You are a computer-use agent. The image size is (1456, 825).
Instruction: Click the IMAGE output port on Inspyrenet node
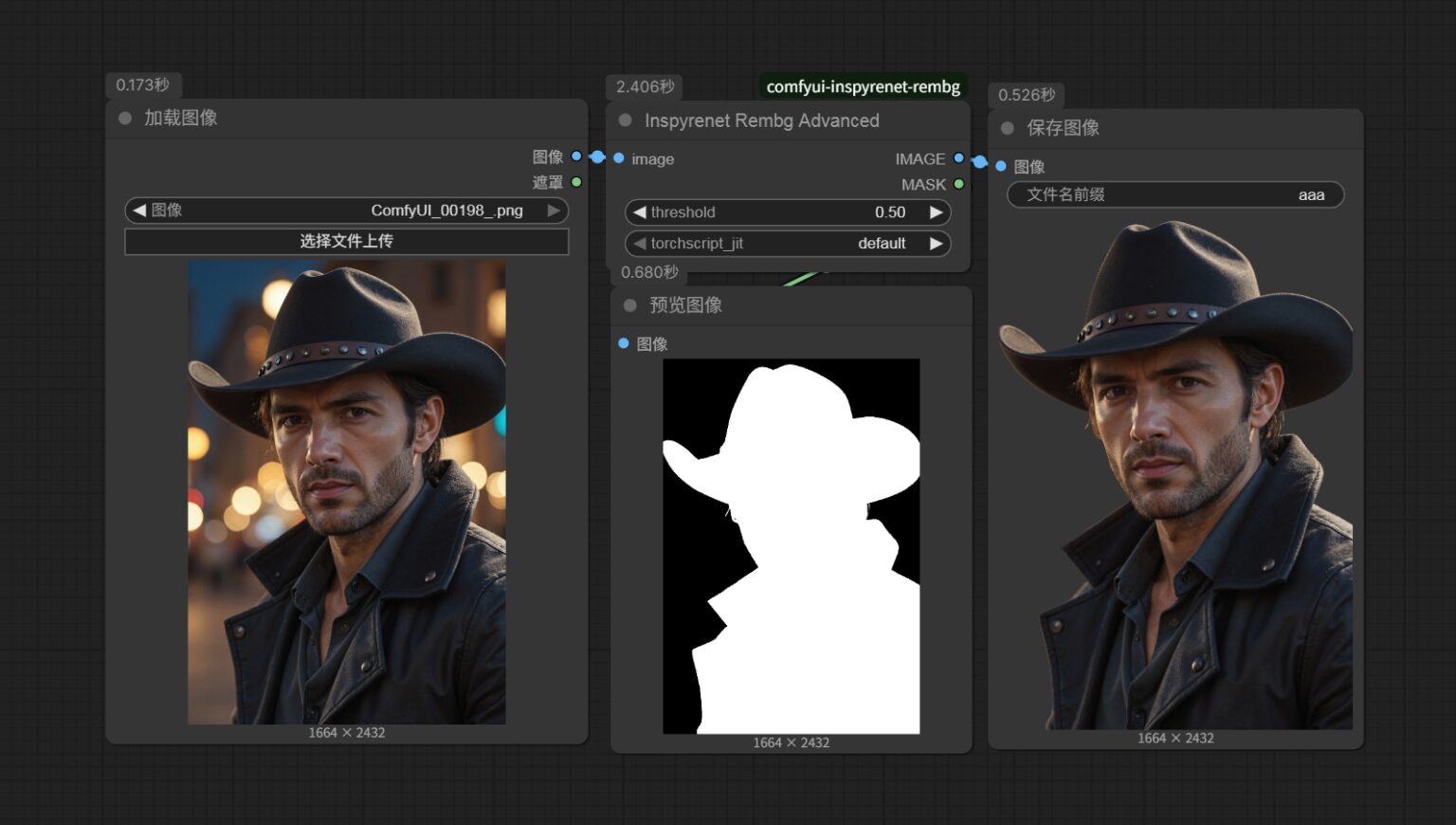pos(958,158)
